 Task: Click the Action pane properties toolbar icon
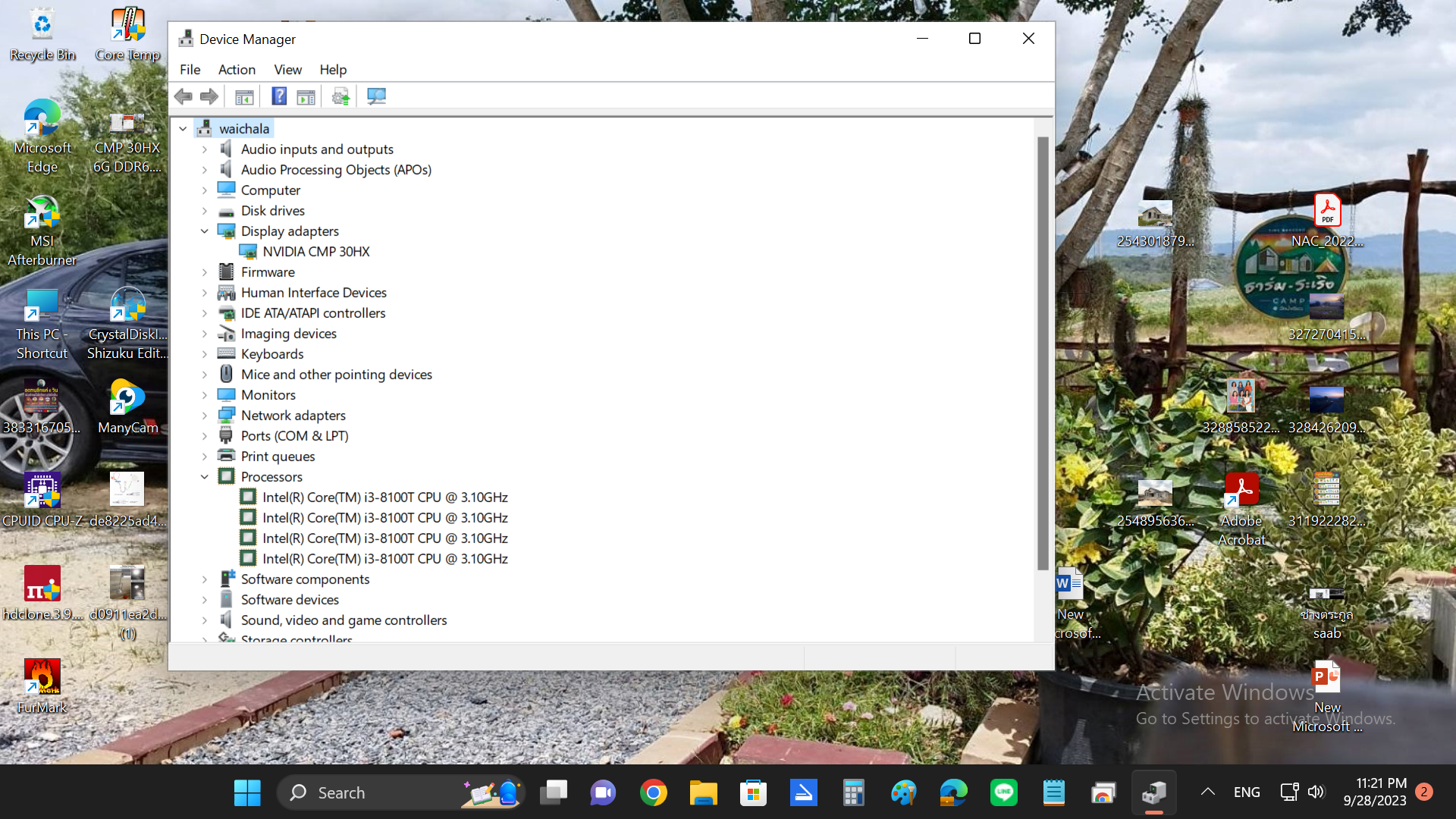306,96
